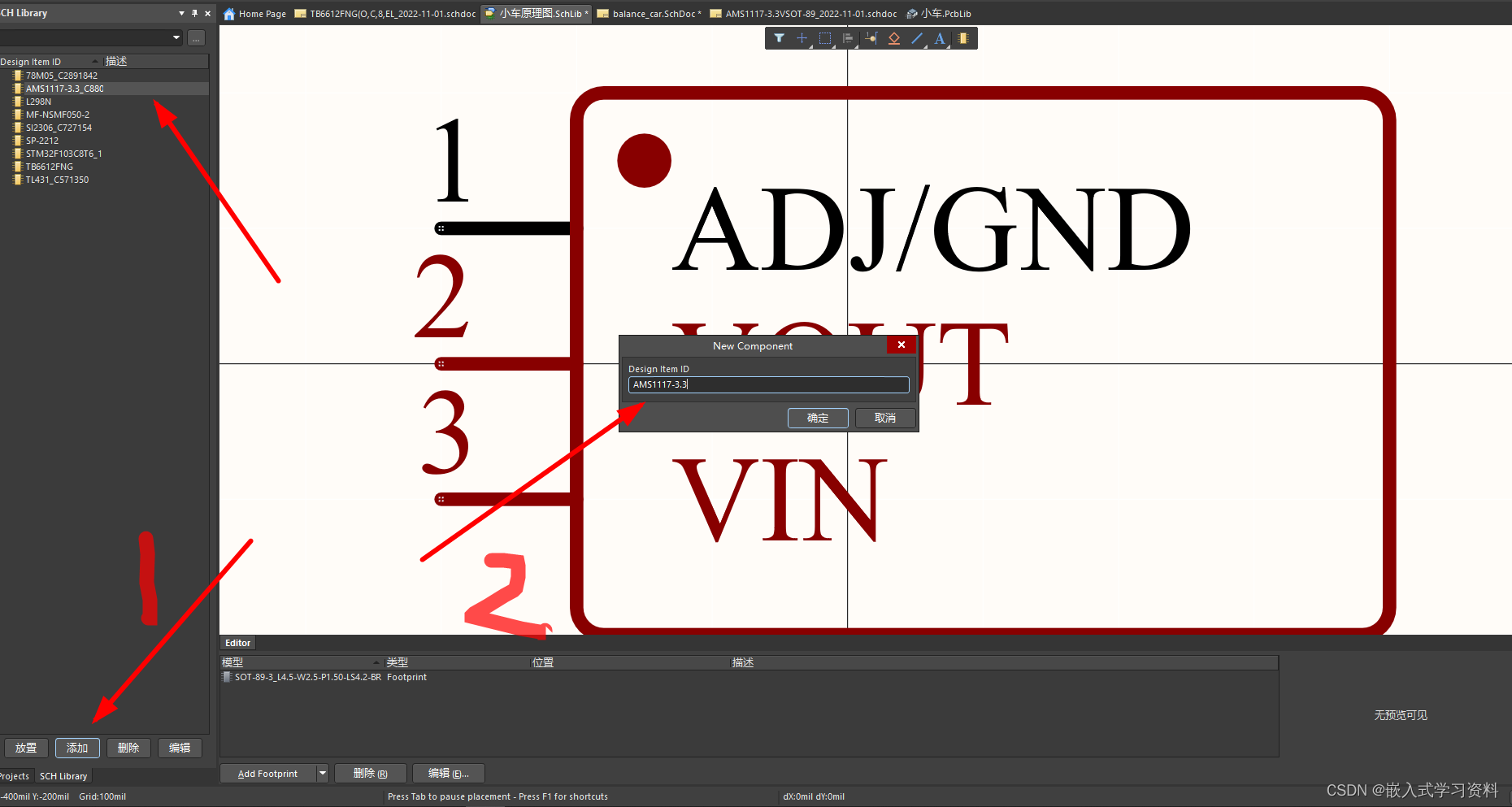Viewport: 1512px width, 807px height.
Task: Click the STM32F103C8T6_1 component icon
Action: click(x=18, y=154)
